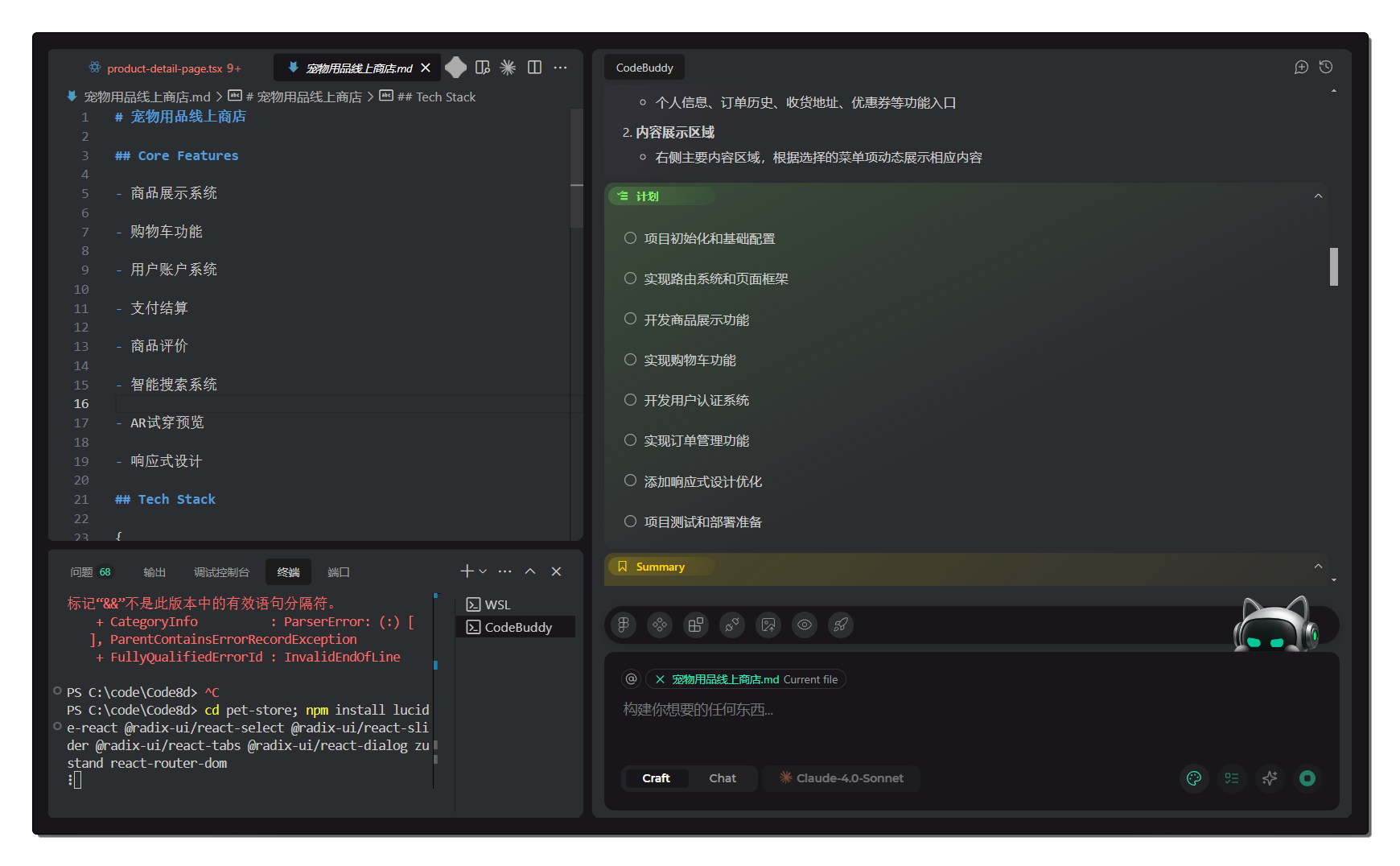Open markdown preview to the side

pyautogui.click(x=483, y=68)
